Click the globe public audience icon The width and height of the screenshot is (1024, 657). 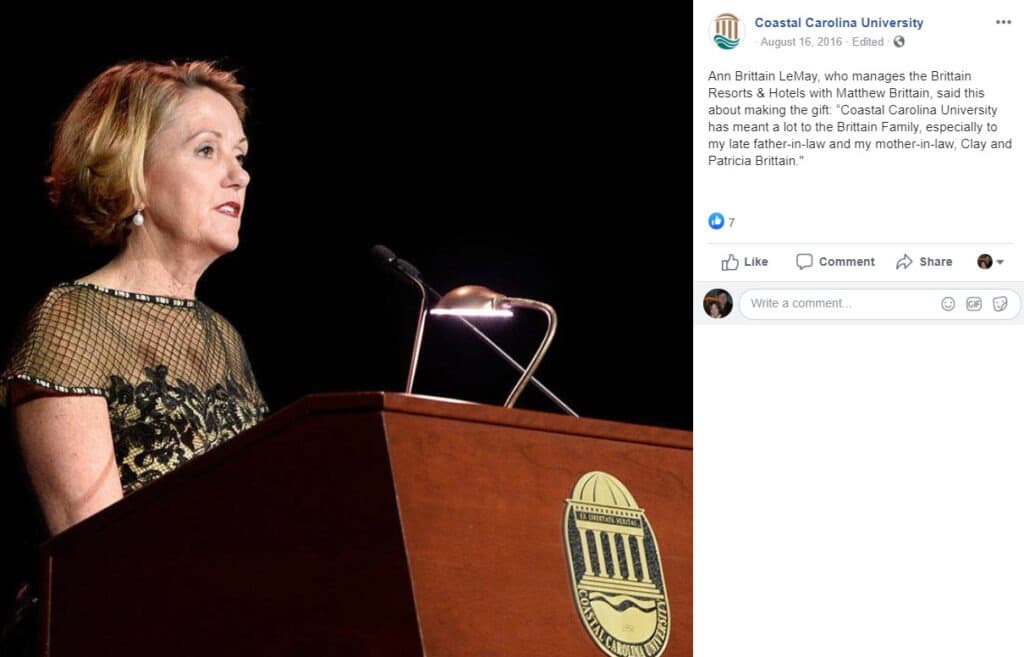pyautogui.click(x=899, y=42)
